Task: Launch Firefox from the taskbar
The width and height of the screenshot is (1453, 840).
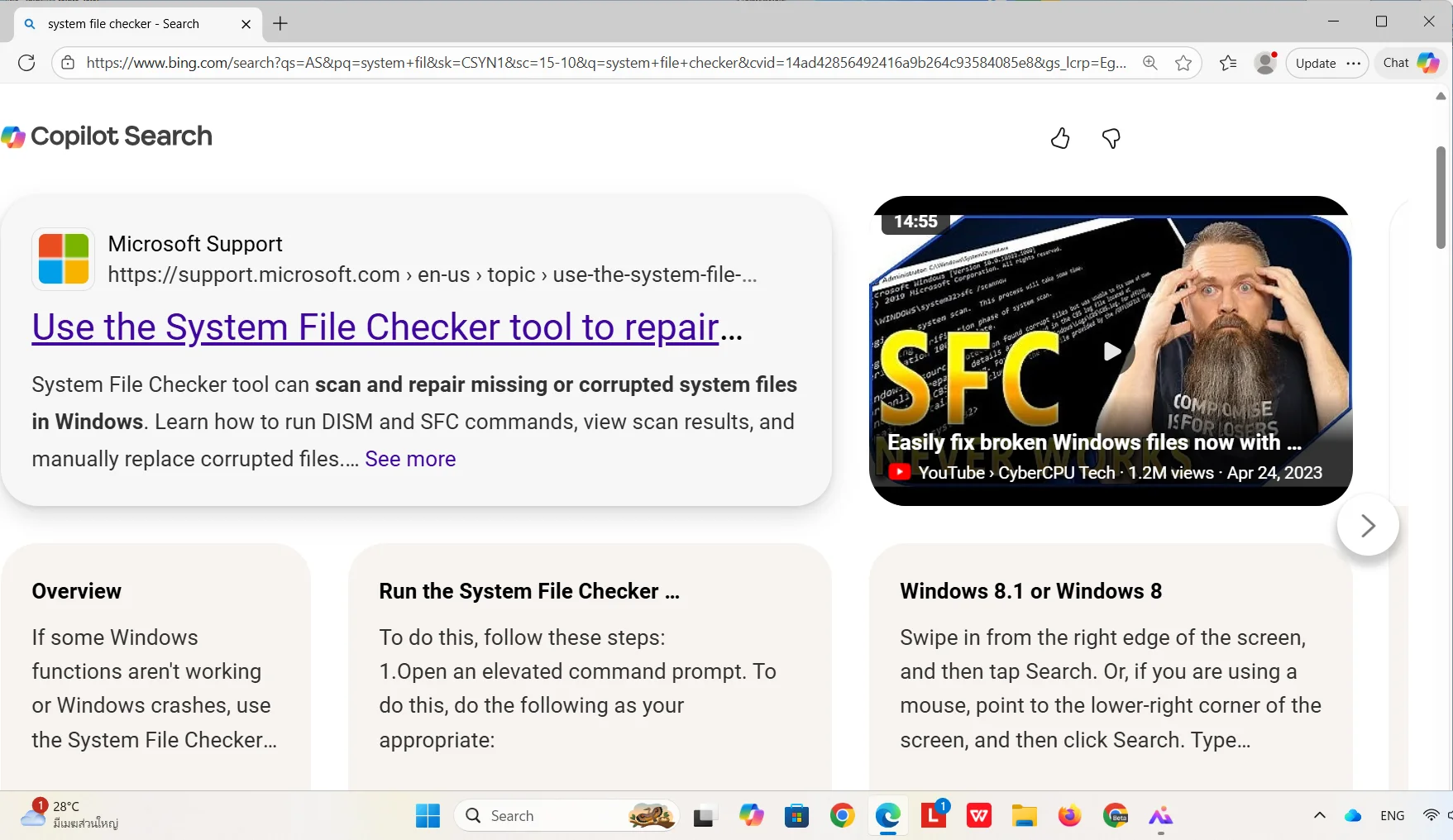Action: tap(1069, 815)
